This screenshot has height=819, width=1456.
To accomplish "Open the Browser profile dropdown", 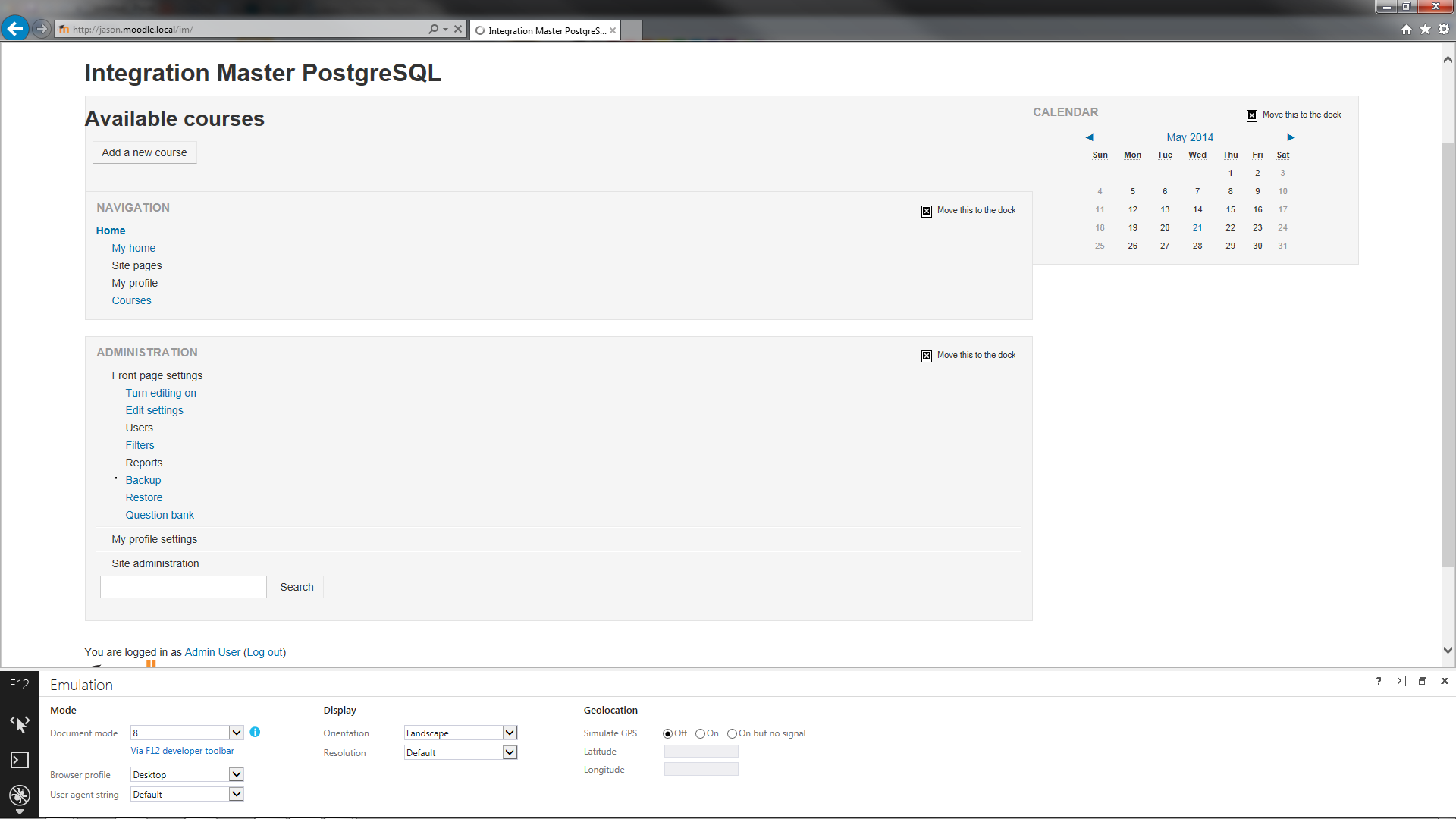I will coord(237,774).
